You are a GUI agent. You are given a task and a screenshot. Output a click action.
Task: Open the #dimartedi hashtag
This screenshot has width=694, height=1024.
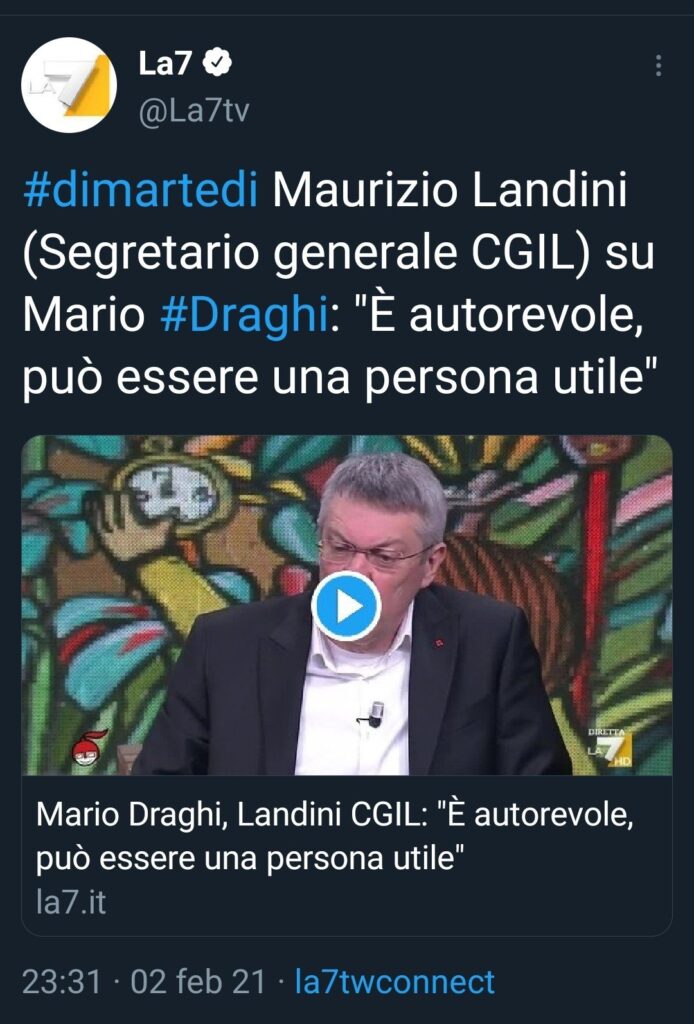coord(140,190)
